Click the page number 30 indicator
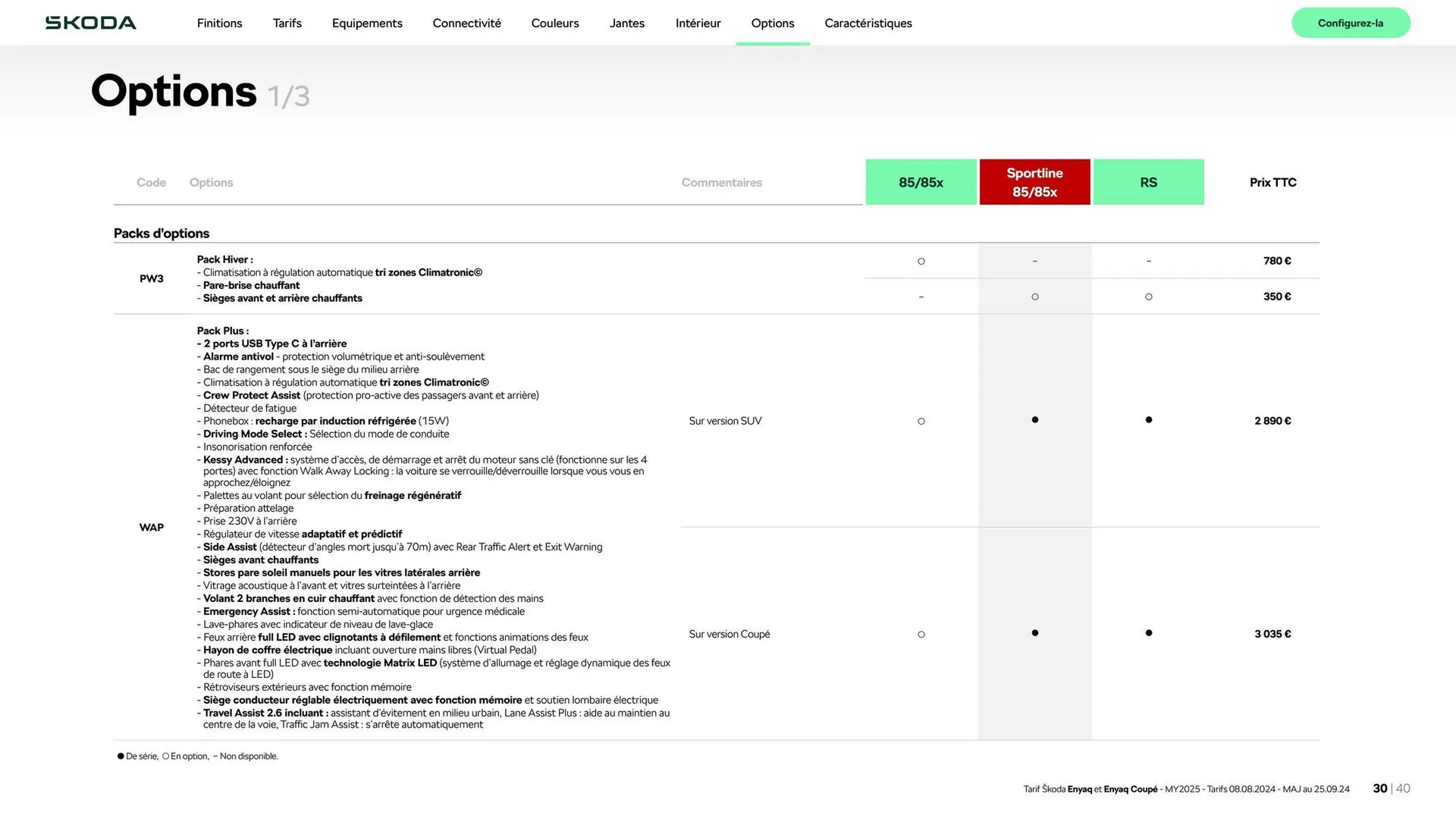 (x=1379, y=788)
